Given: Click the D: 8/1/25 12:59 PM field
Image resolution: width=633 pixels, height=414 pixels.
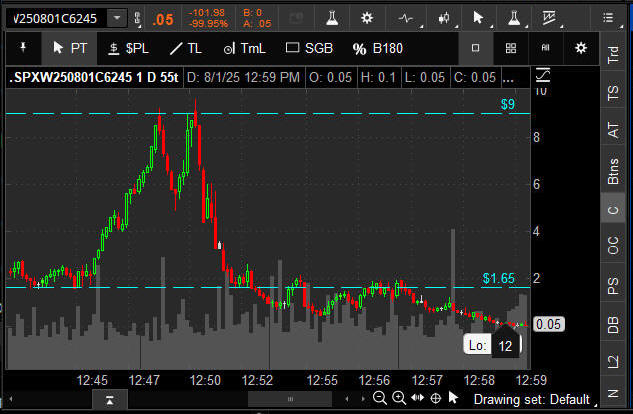Looking at the screenshot, I should (243, 77).
